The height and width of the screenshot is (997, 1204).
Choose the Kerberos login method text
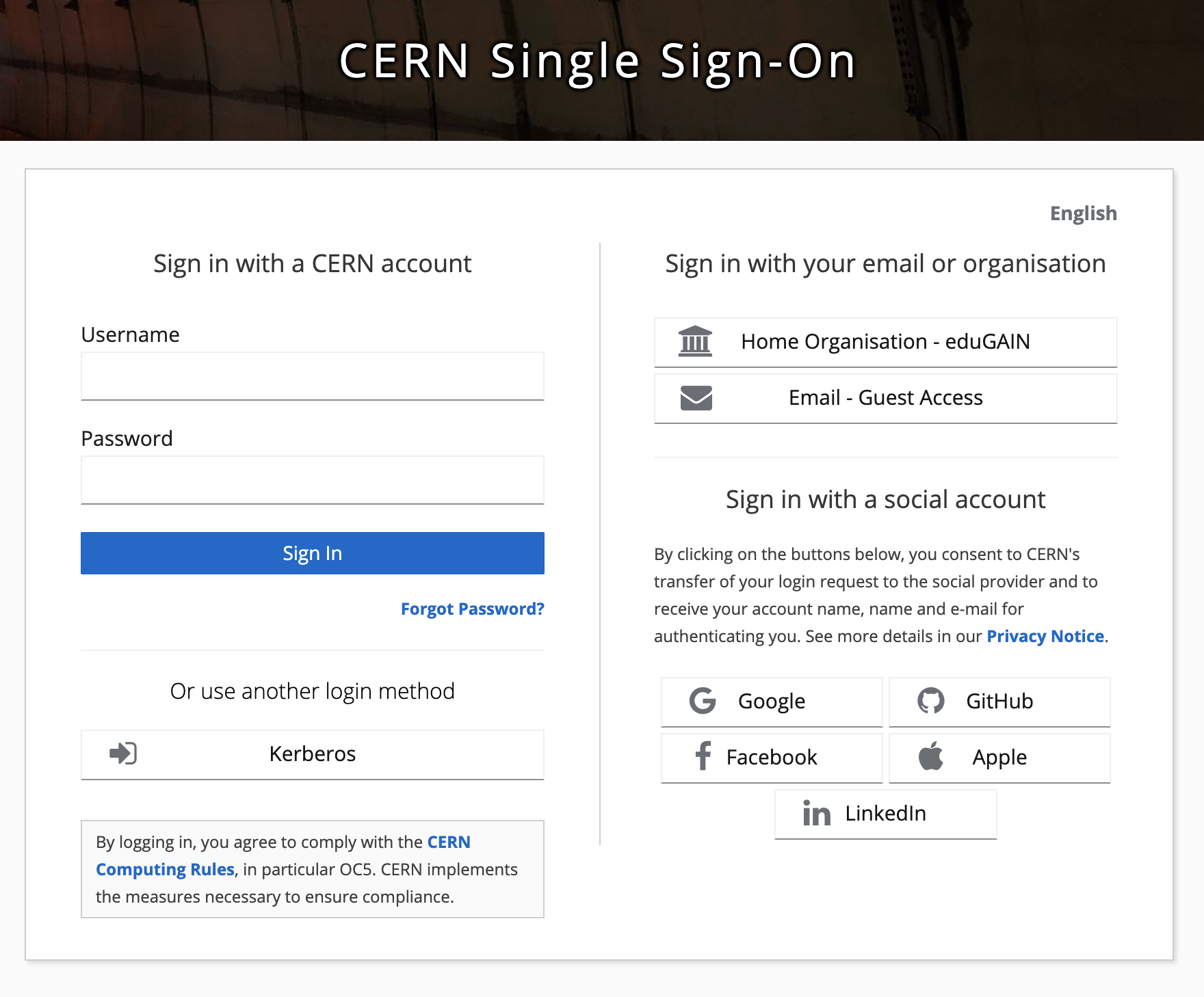(x=313, y=754)
